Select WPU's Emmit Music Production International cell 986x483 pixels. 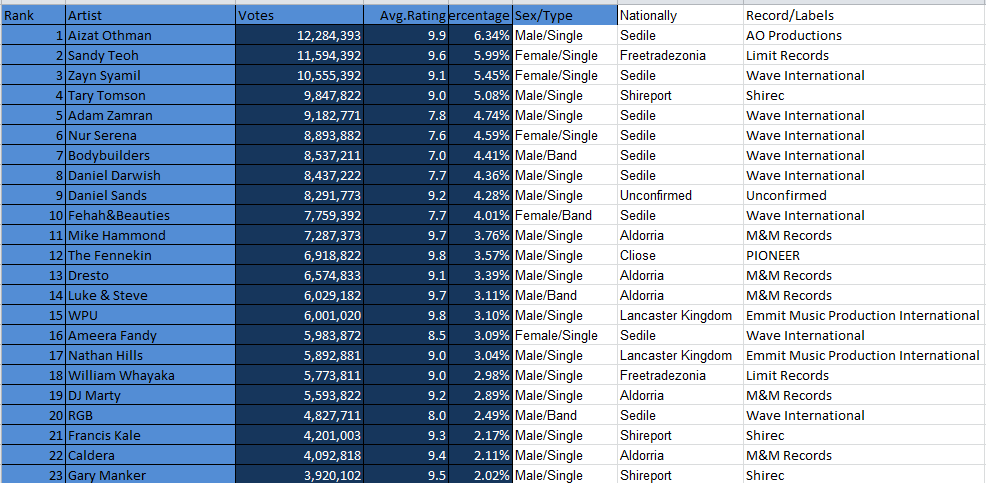[x=865, y=315]
